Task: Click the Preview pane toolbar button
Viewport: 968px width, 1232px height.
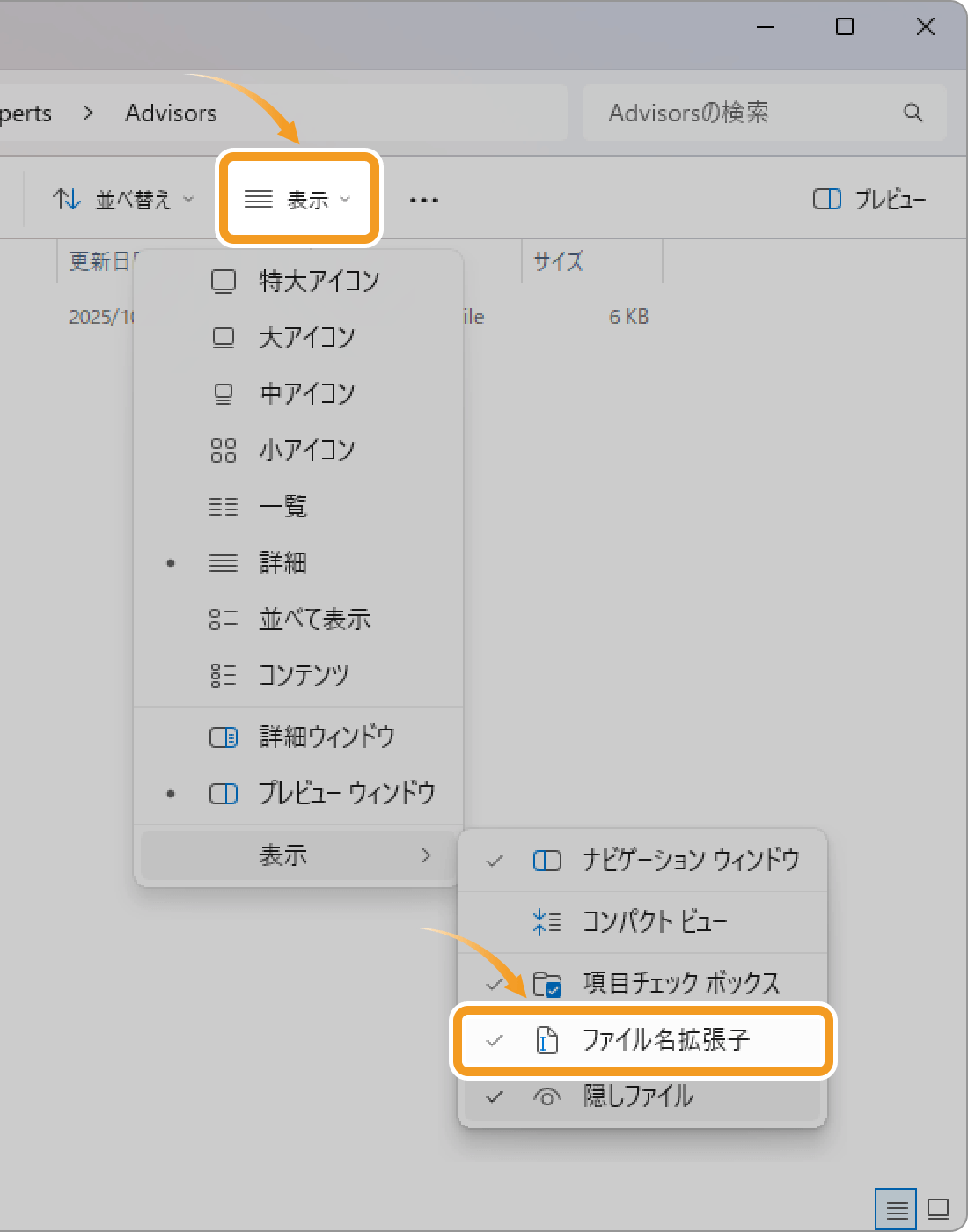Action: [869, 200]
